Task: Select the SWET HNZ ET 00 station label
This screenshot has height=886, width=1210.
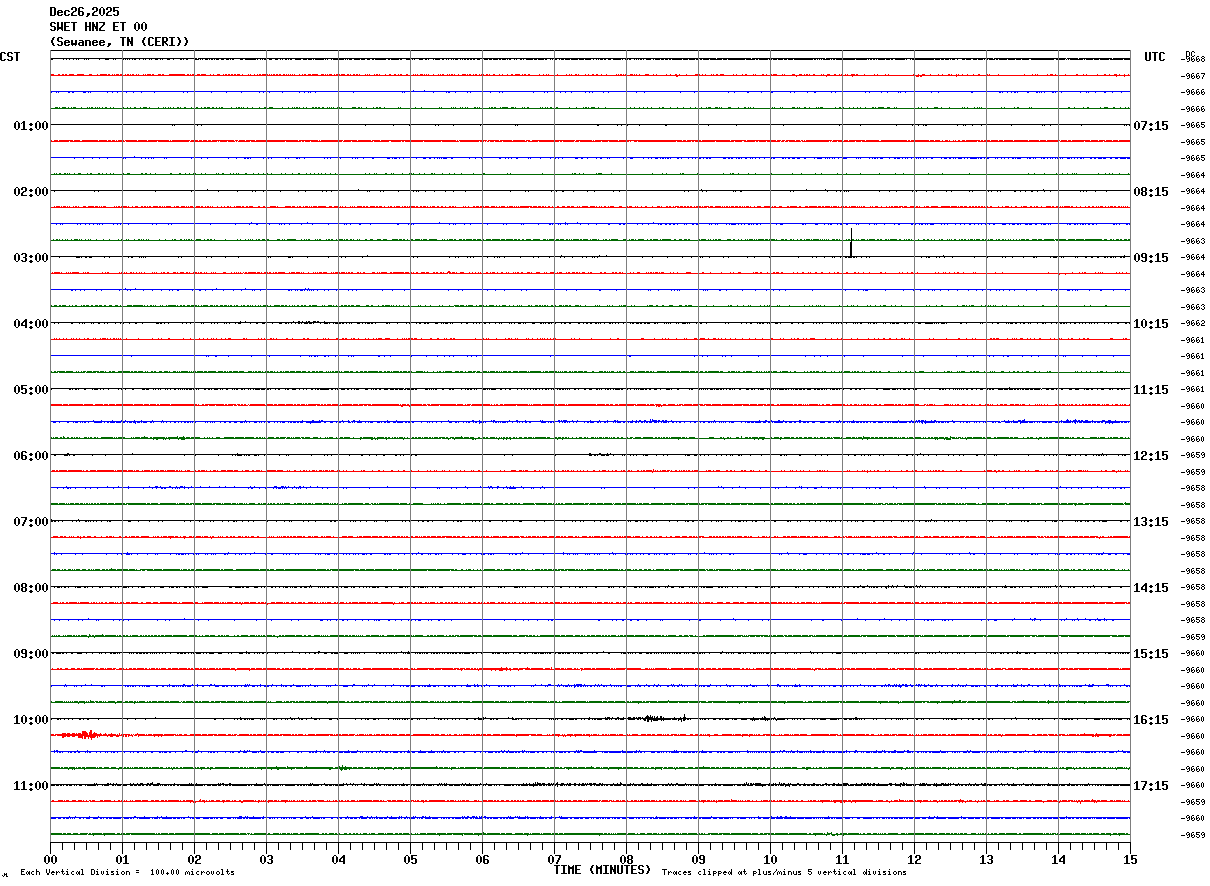Action: coord(98,27)
